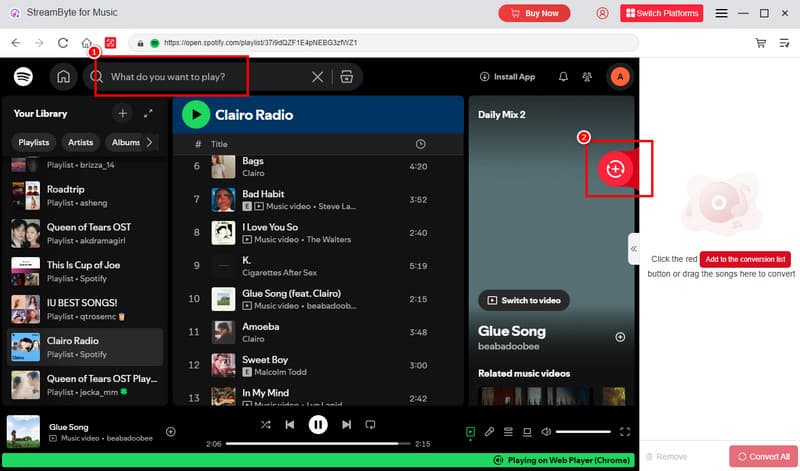Image resolution: width=800 pixels, height=471 pixels.
Task: Open the queue icon in player bar
Action: click(x=508, y=432)
